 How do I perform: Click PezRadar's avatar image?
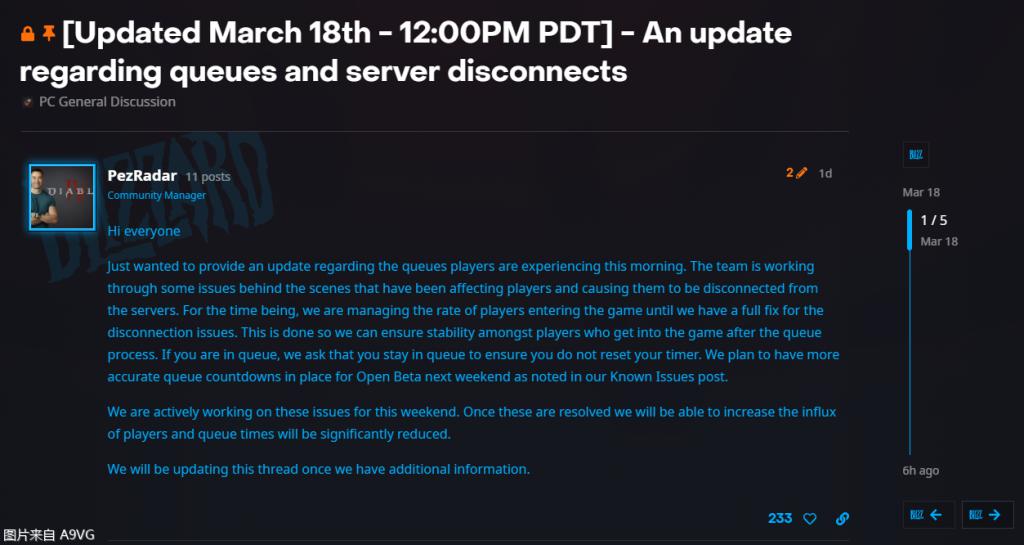pyautogui.click(x=62, y=197)
